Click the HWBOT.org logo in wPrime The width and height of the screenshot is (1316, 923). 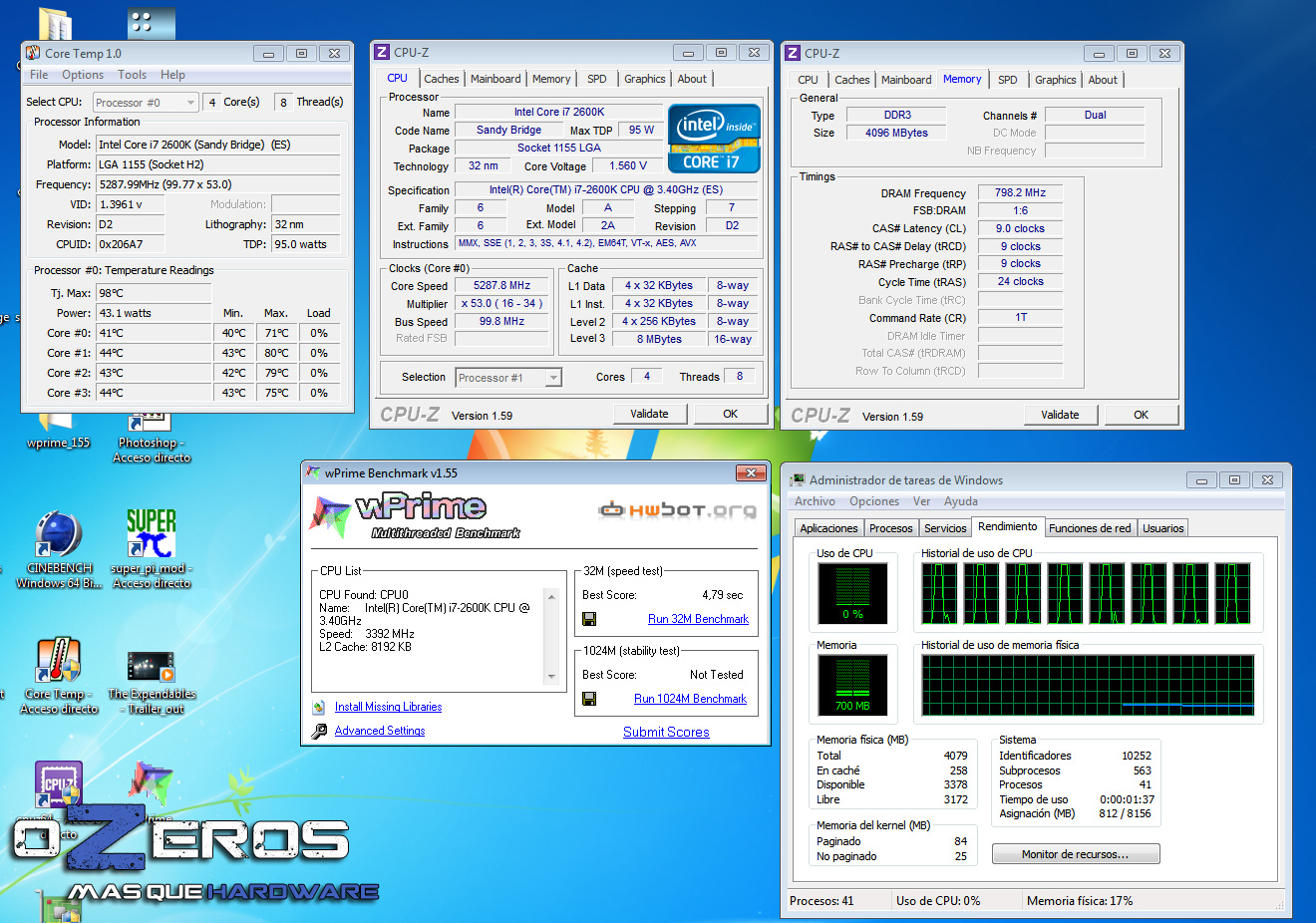pos(677,510)
